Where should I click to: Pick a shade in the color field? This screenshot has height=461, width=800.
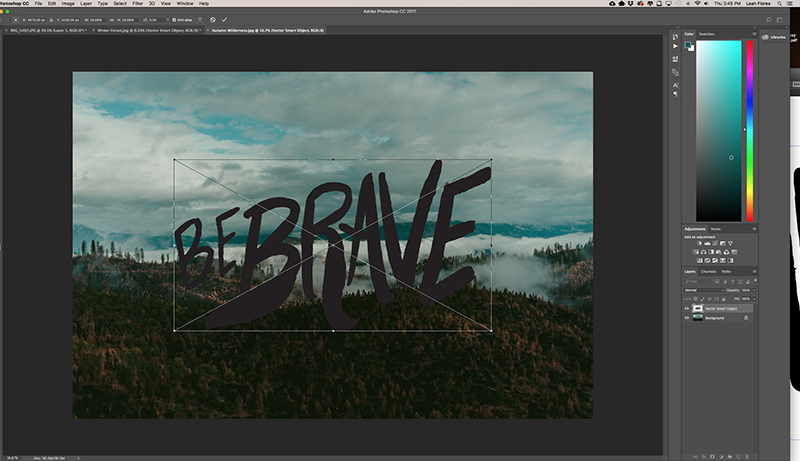click(x=719, y=131)
